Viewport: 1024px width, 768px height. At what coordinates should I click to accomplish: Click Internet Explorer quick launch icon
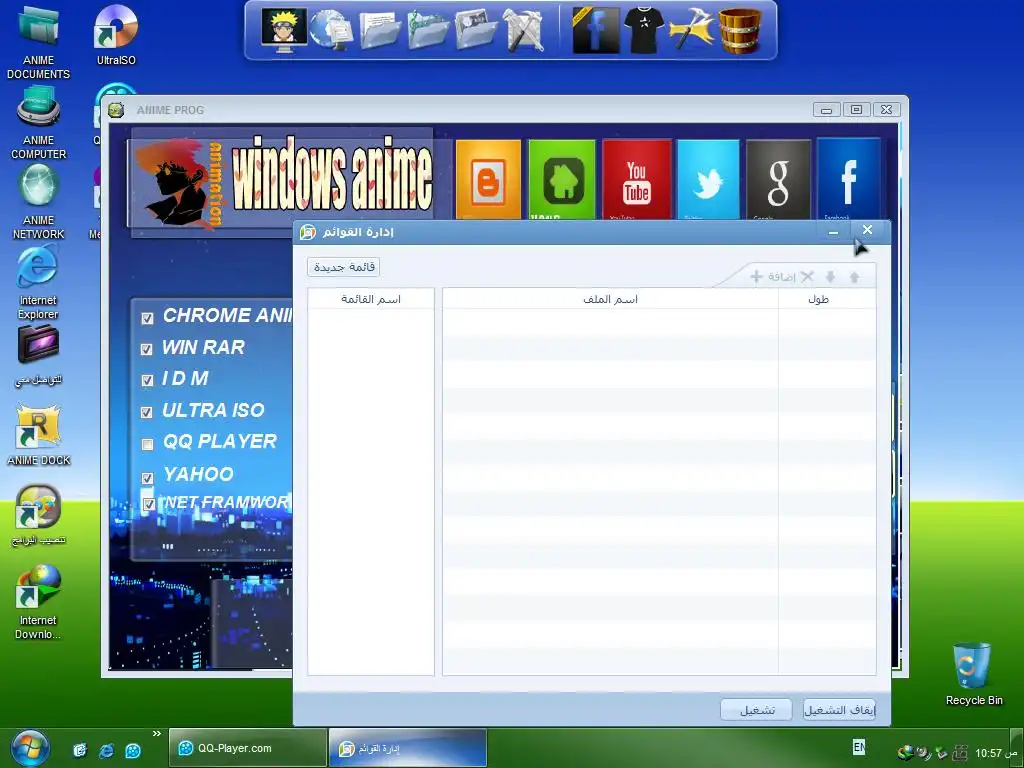106,750
